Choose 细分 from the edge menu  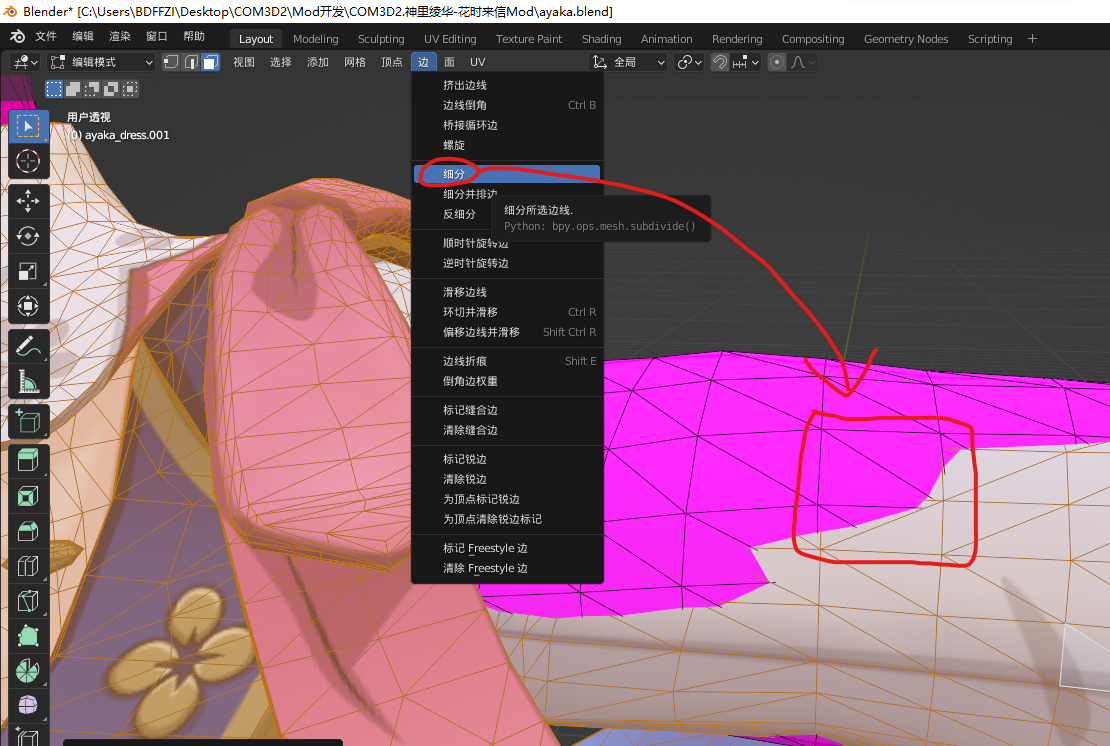pos(453,173)
